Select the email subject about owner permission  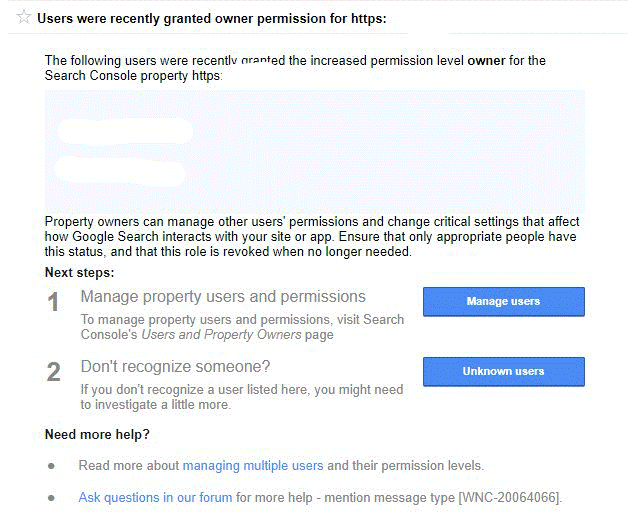(212, 19)
